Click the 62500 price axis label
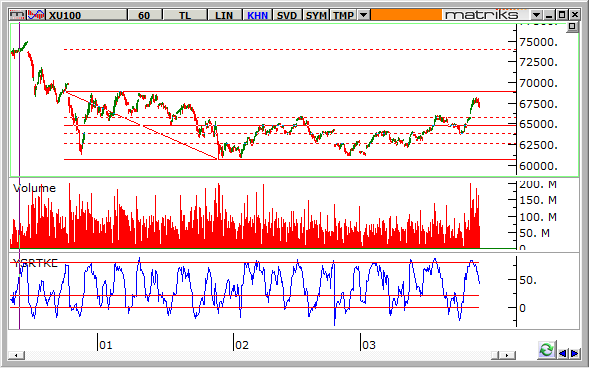 click(538, 145)
